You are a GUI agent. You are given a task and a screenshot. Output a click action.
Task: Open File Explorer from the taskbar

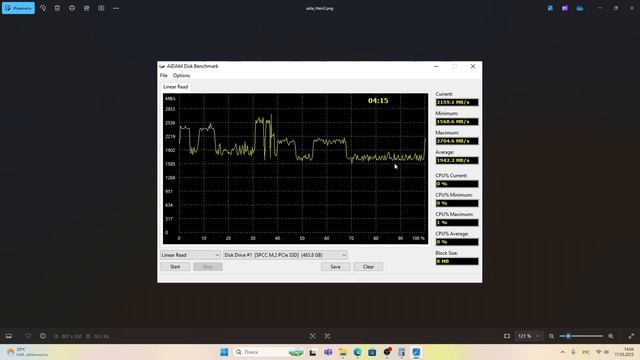pos(342,352)
